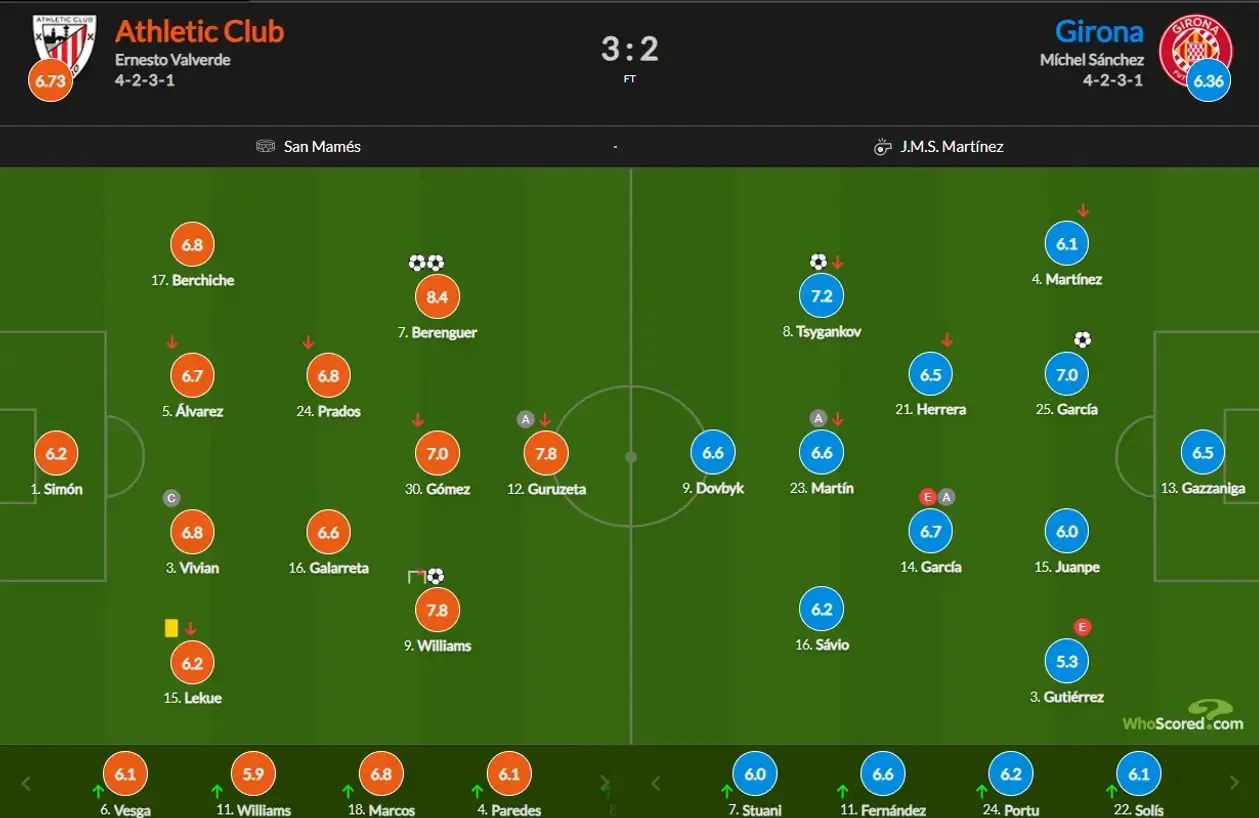This screenshot has height=818, width=1259.
Task: Select Tsygankov's 7.2 rating circle
Action: tap(821, 296)
